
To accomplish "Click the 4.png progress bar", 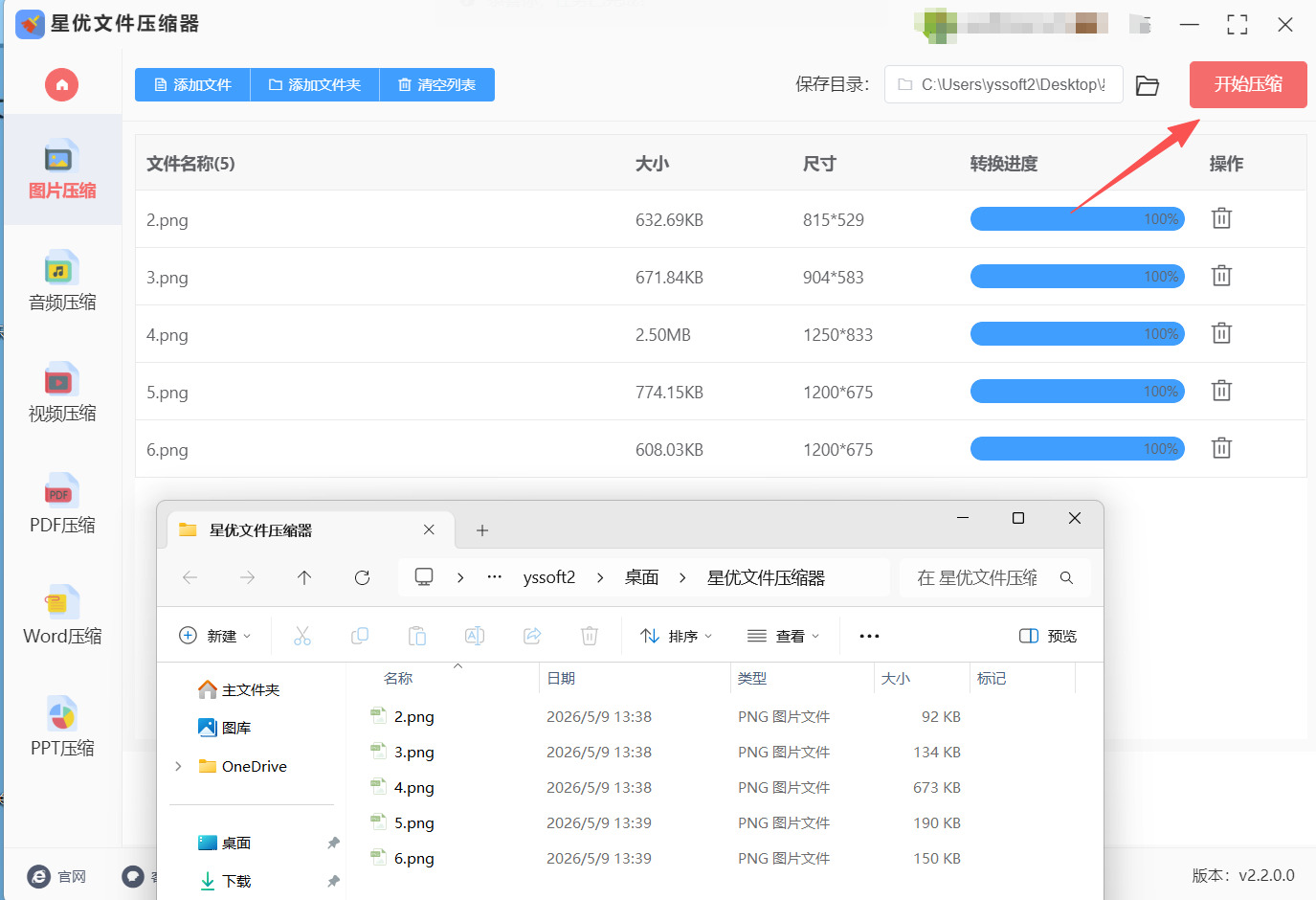I will click(x=1078, y=334).
